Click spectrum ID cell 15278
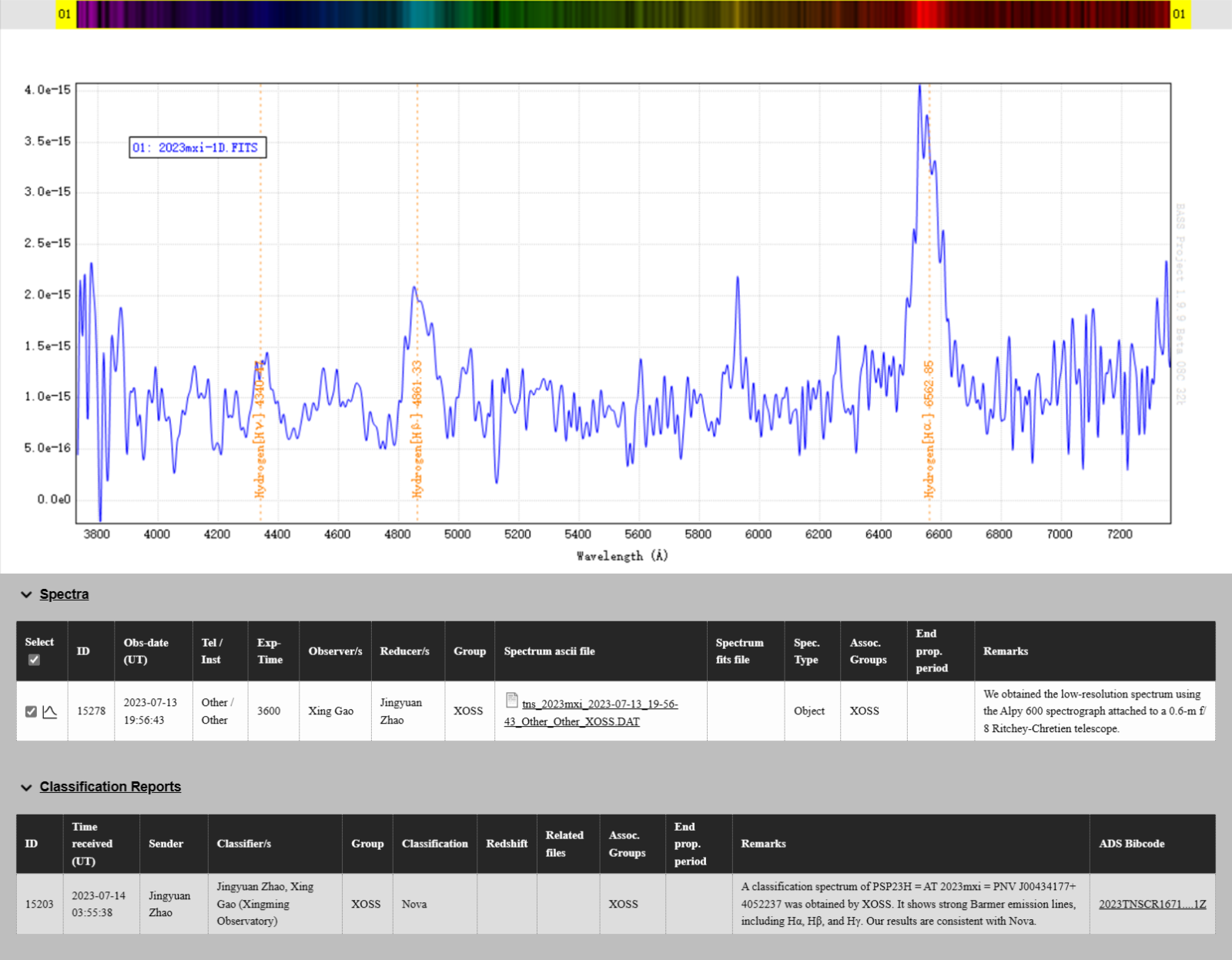 (91, 711)
